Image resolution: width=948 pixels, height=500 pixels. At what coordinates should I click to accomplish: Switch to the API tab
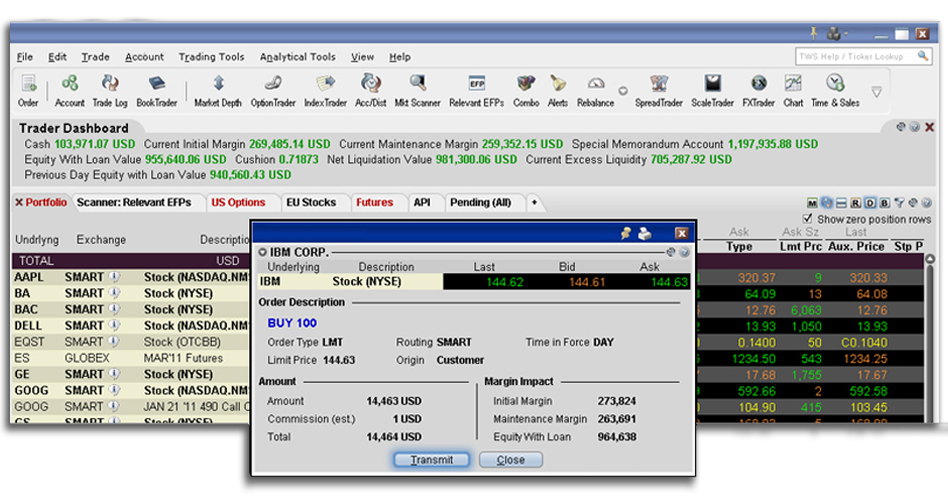click(422, 203)
